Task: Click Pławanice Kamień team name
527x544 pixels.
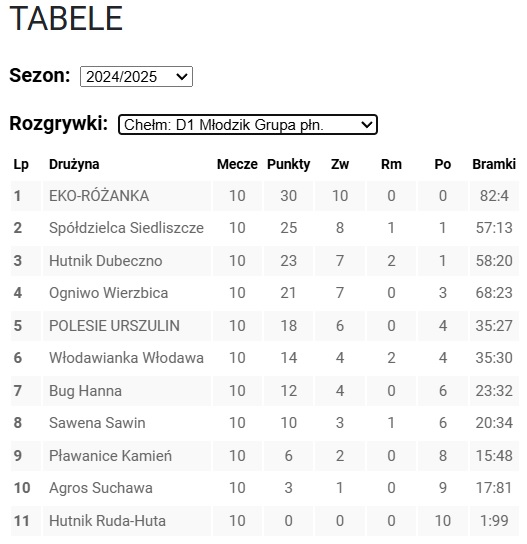Action: (110, 456)
